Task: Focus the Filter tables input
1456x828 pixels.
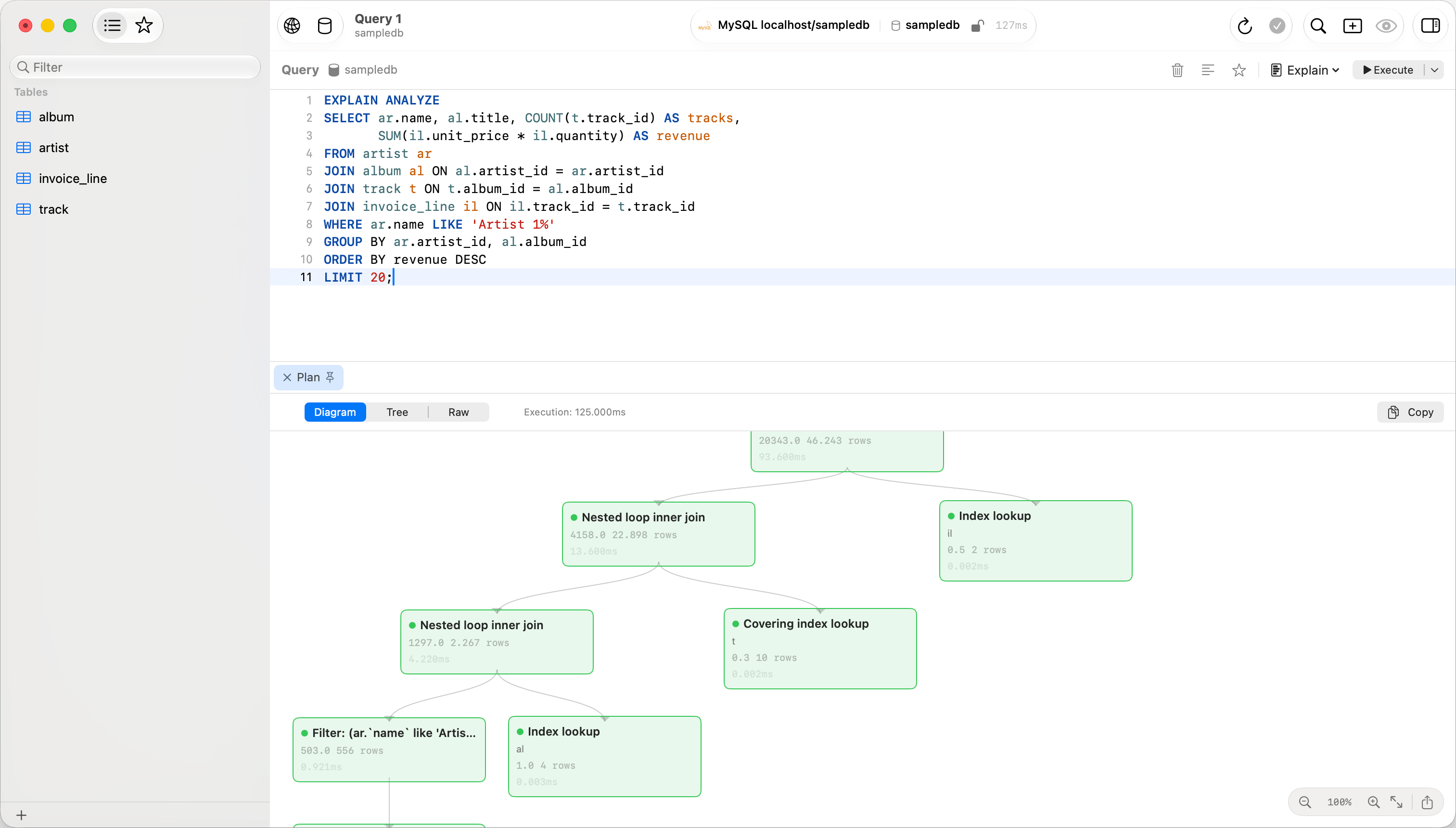Action: click(x=135, y=67)
